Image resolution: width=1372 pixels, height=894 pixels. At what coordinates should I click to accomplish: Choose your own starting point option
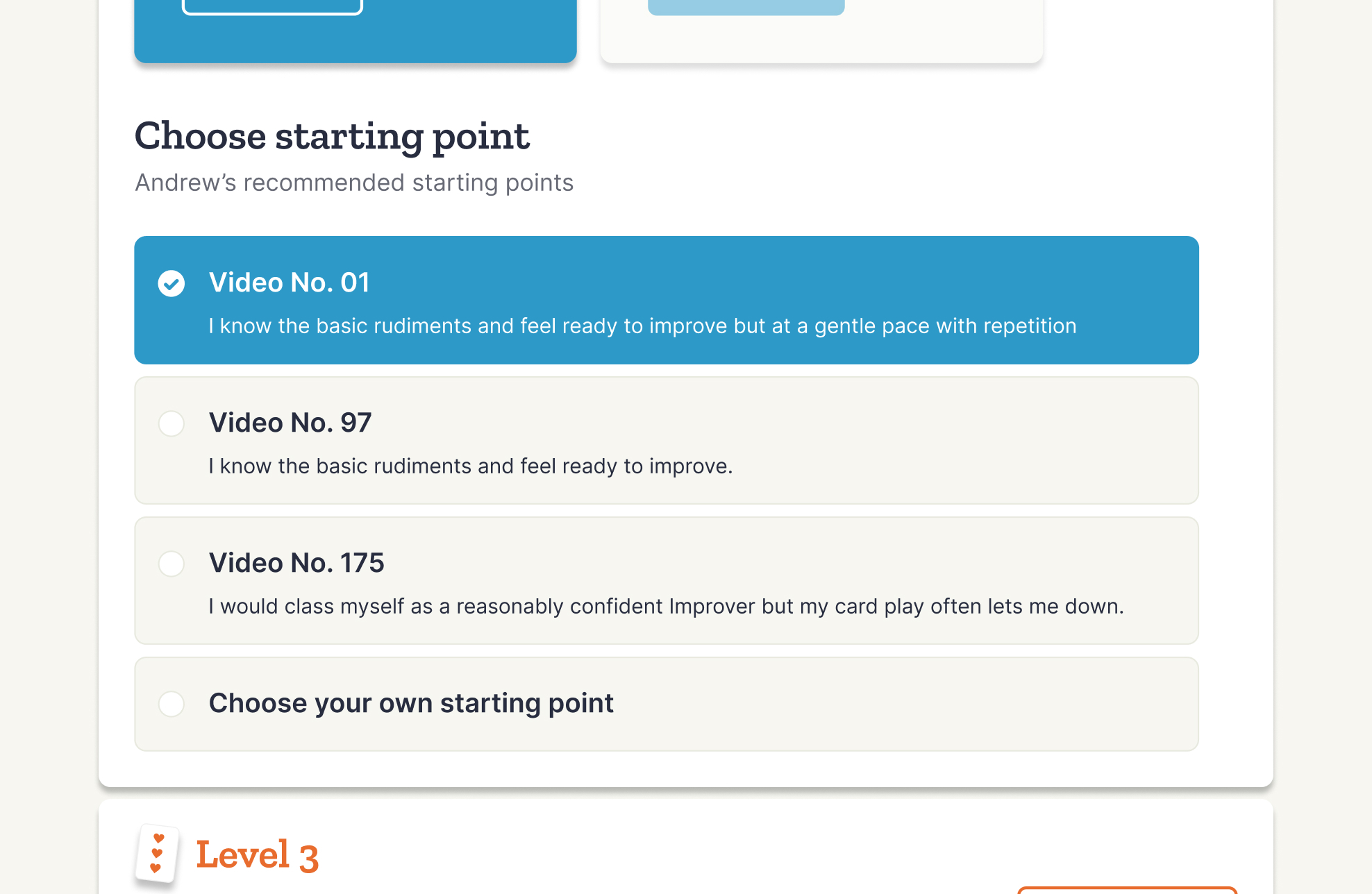click(x=666, y=704)
